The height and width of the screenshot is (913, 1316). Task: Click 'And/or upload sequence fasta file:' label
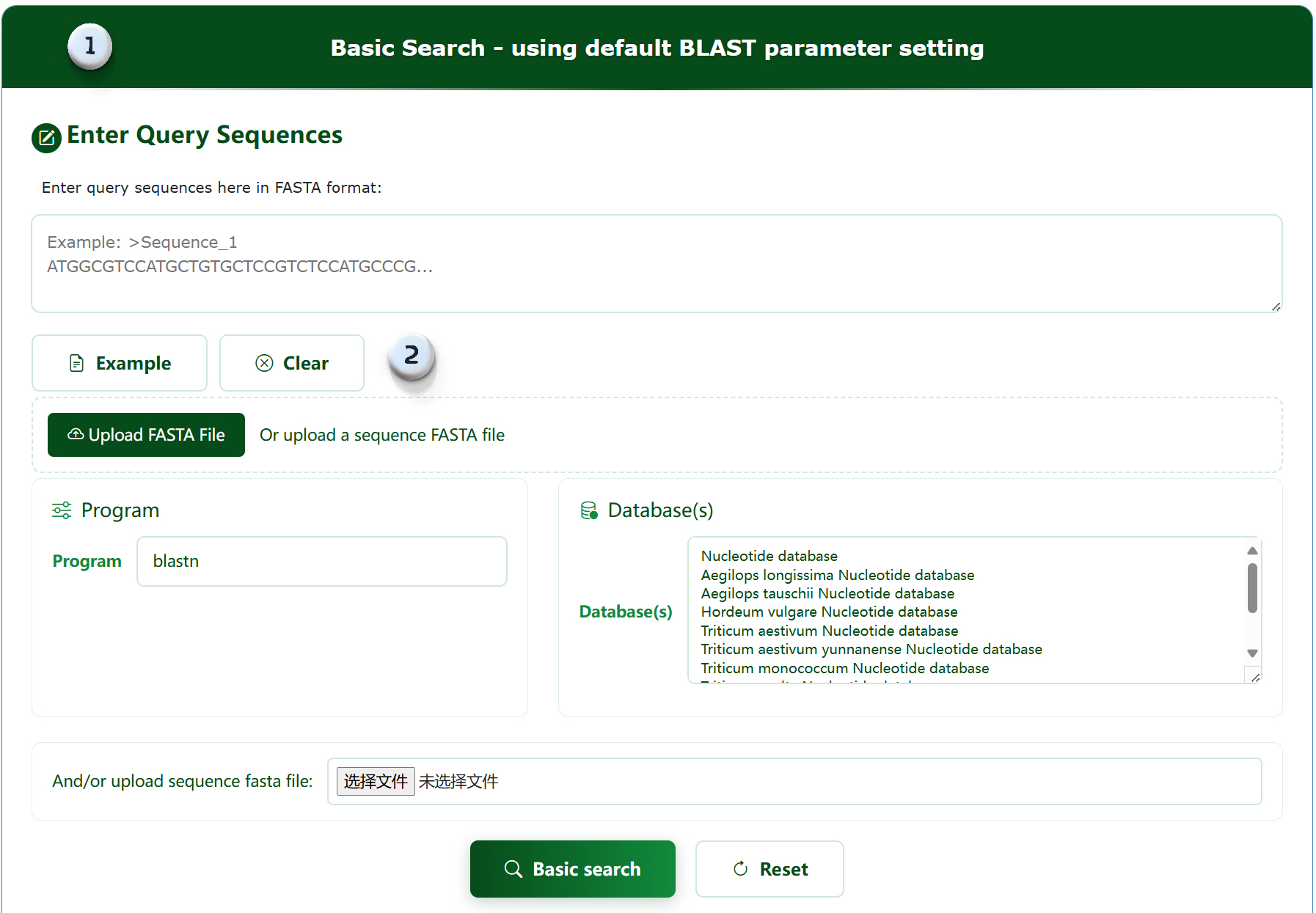coord(183,781)
